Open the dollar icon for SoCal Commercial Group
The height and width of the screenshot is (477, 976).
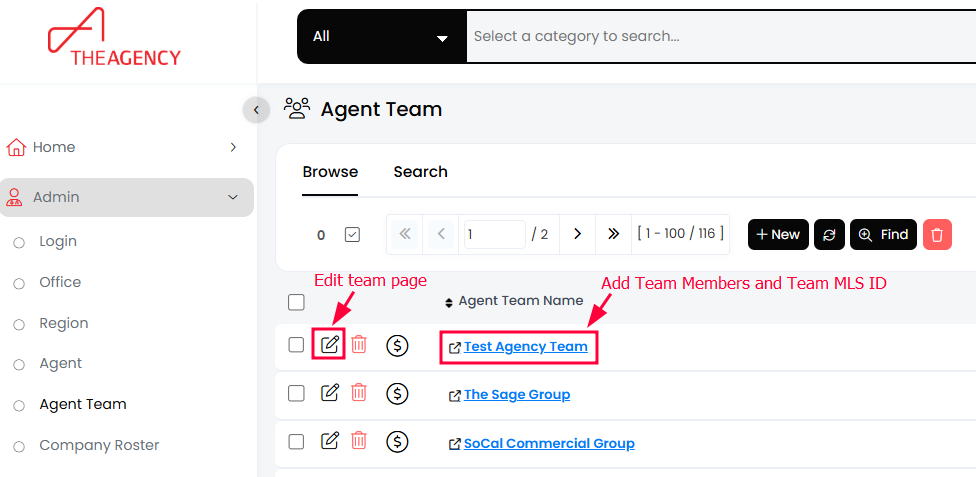397,442
